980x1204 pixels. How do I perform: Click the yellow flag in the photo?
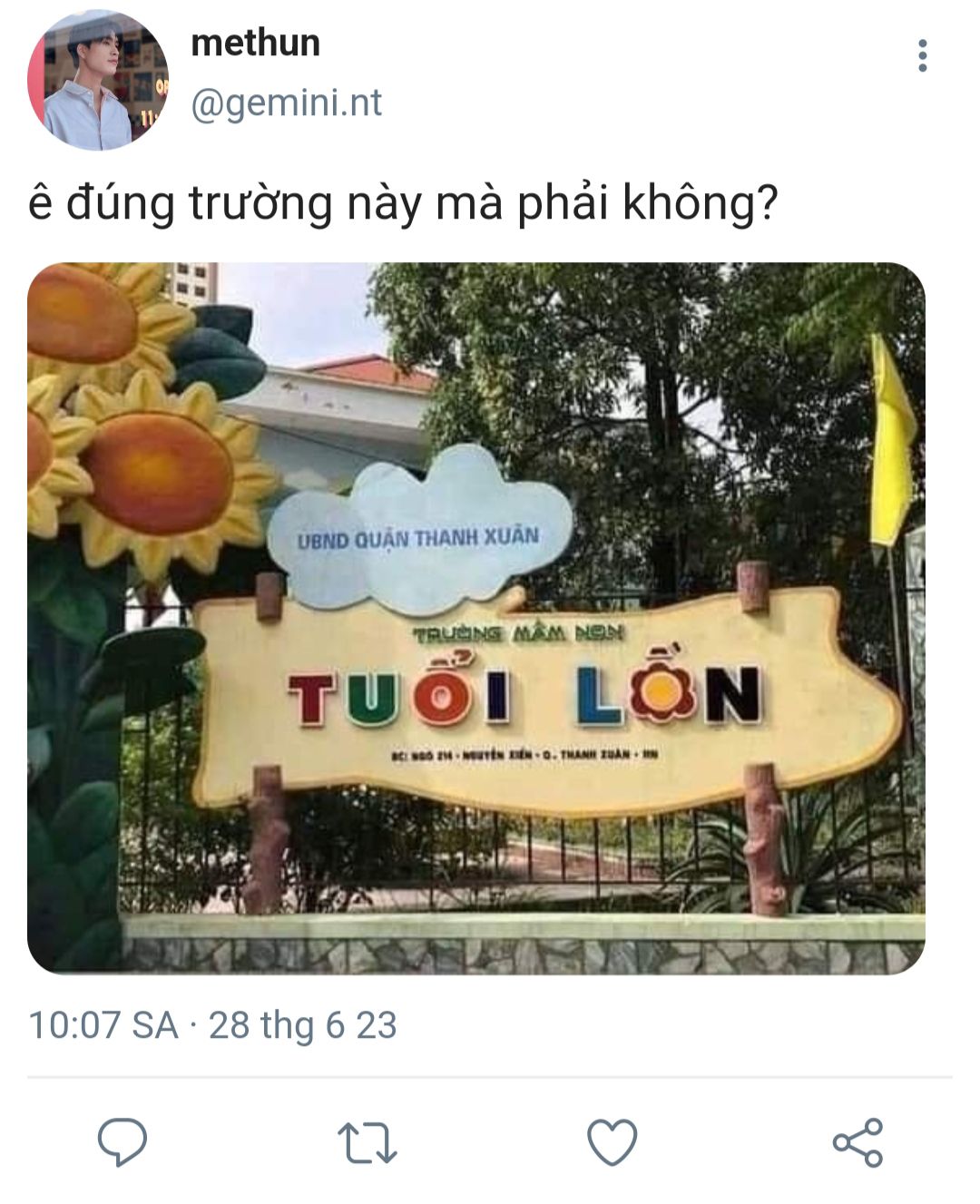tap(891, 440)
